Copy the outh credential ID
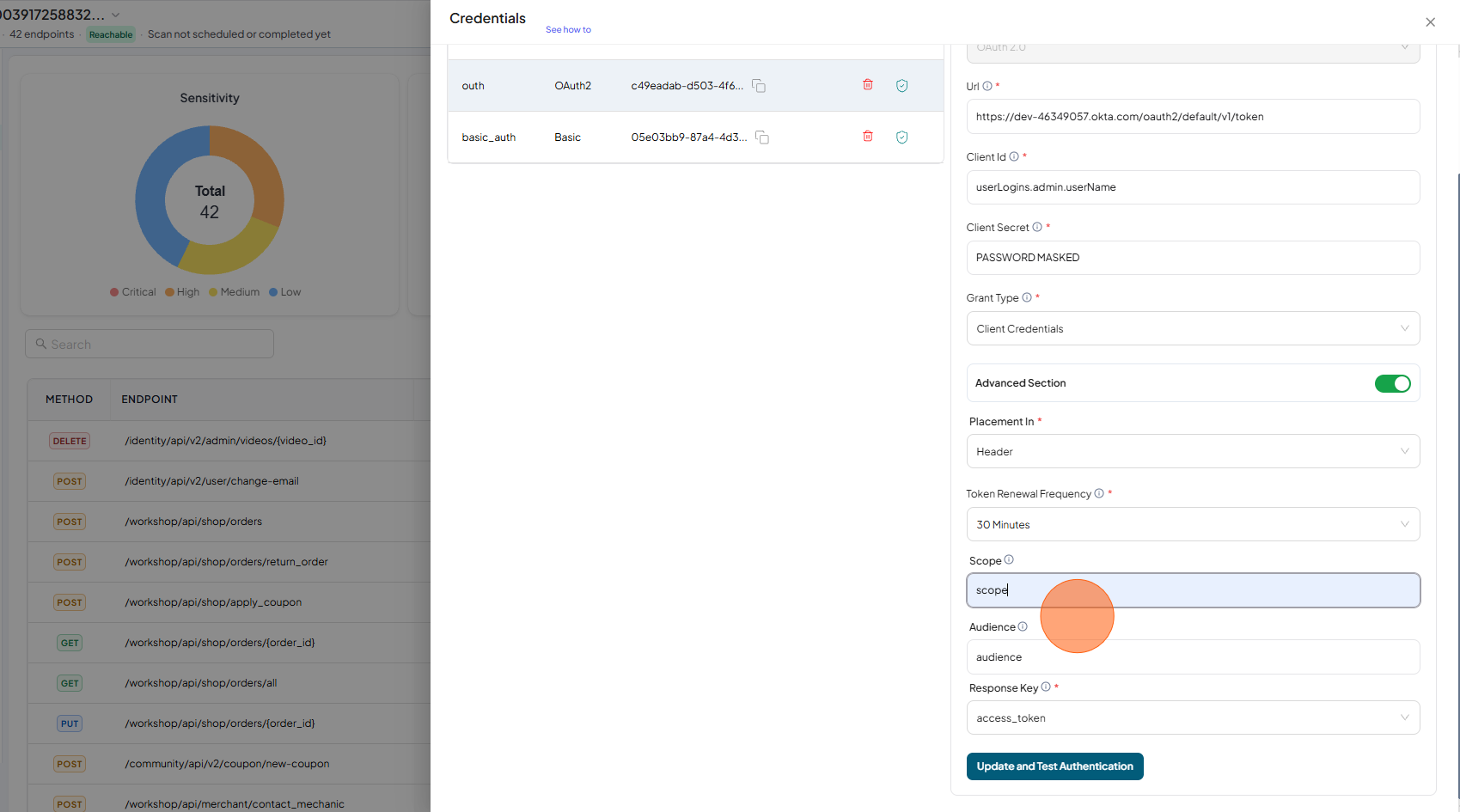Screen dimensions: 1460x812 point(759,86)
